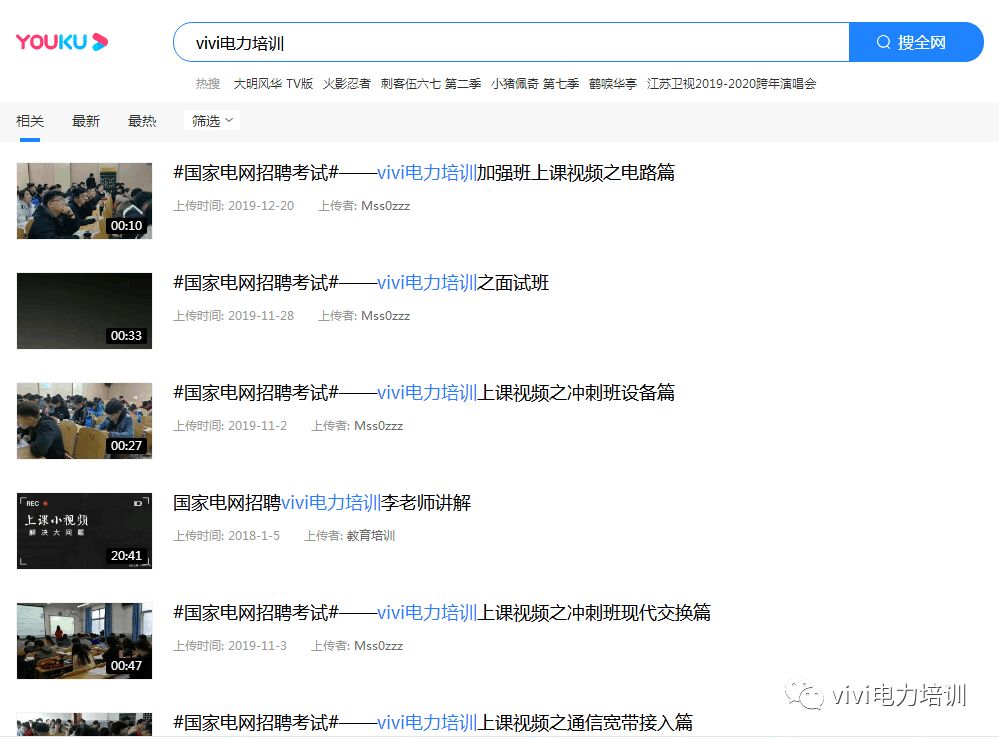The image size is (999, 739).
Task: Switch to the 最新 tab
Action: (86, 121)
